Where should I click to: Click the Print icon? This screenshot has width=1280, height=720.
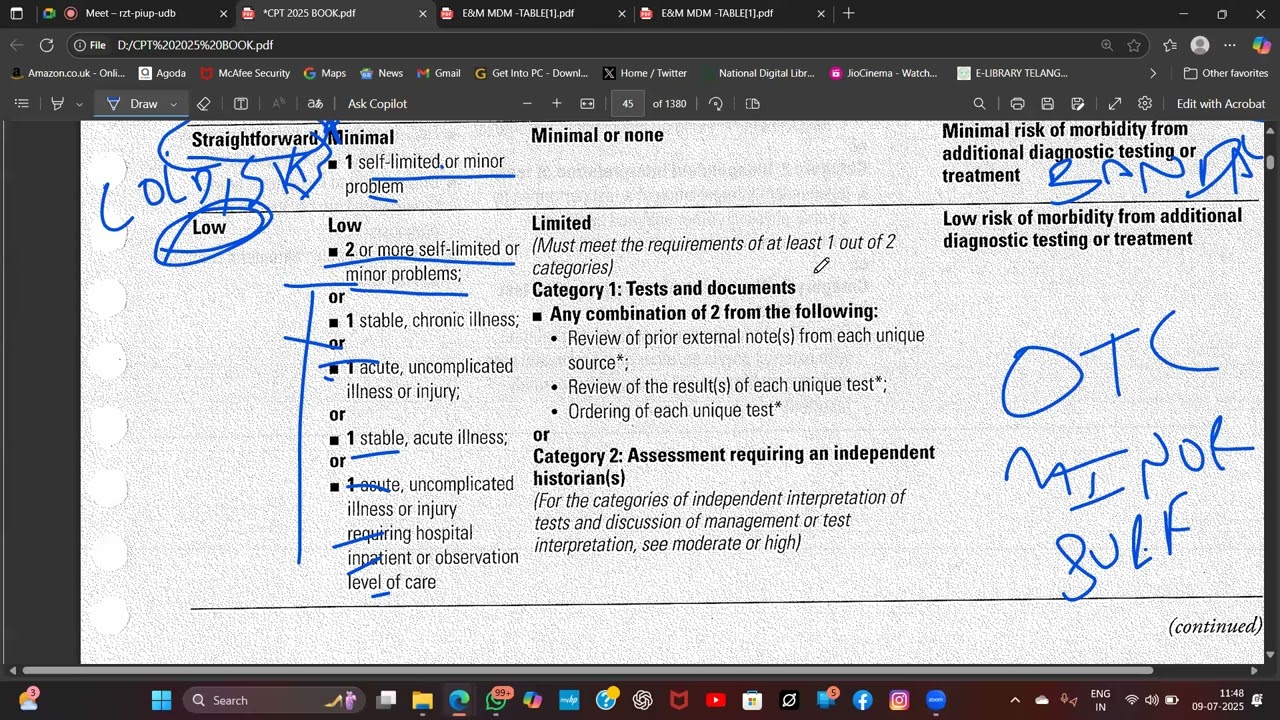click(1017, 104)
